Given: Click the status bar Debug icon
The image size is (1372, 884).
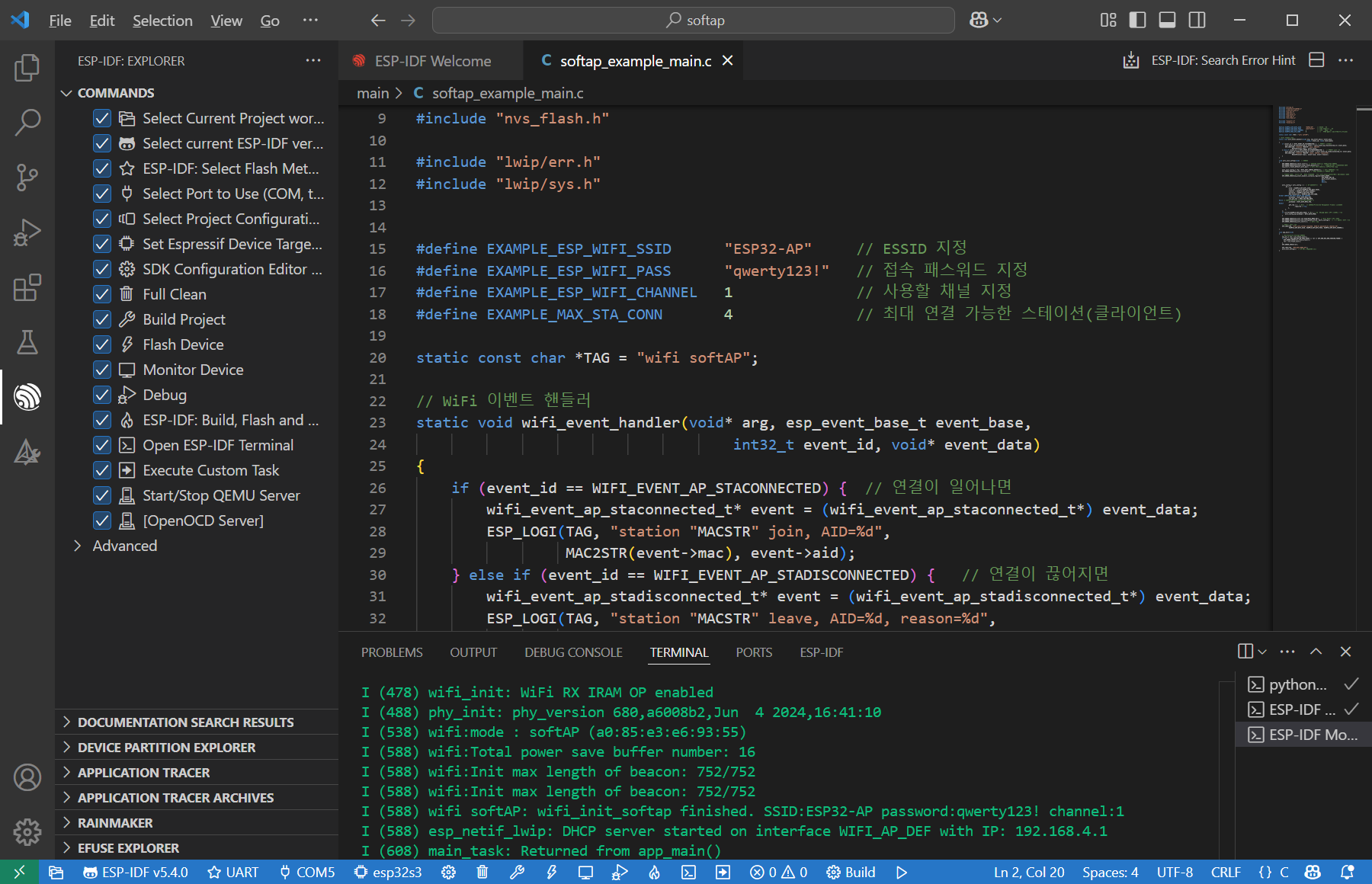Looking at the screenshot, I should pyautogui.click(x=620, y=873).
